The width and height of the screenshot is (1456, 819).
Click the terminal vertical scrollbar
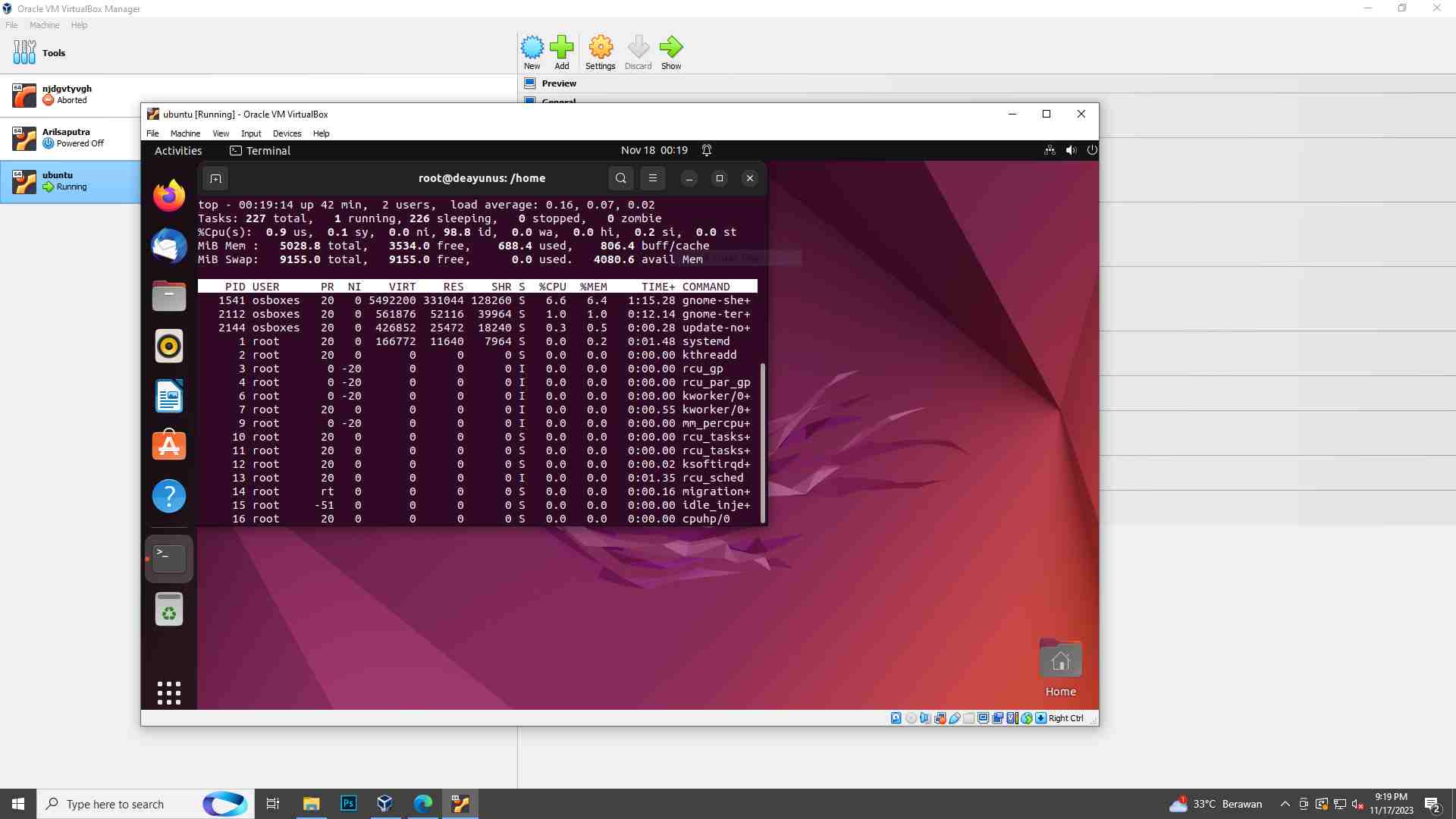(763, 443)
